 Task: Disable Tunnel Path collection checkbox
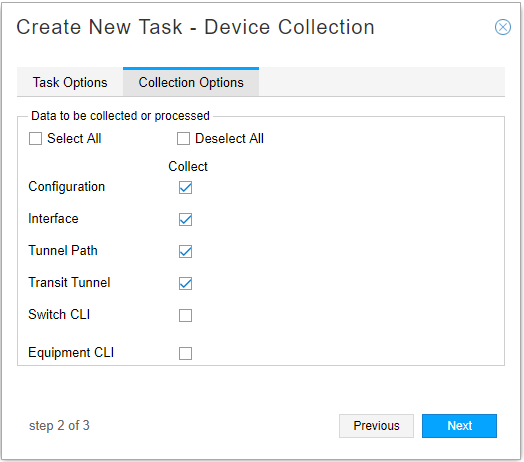point(185,251)
